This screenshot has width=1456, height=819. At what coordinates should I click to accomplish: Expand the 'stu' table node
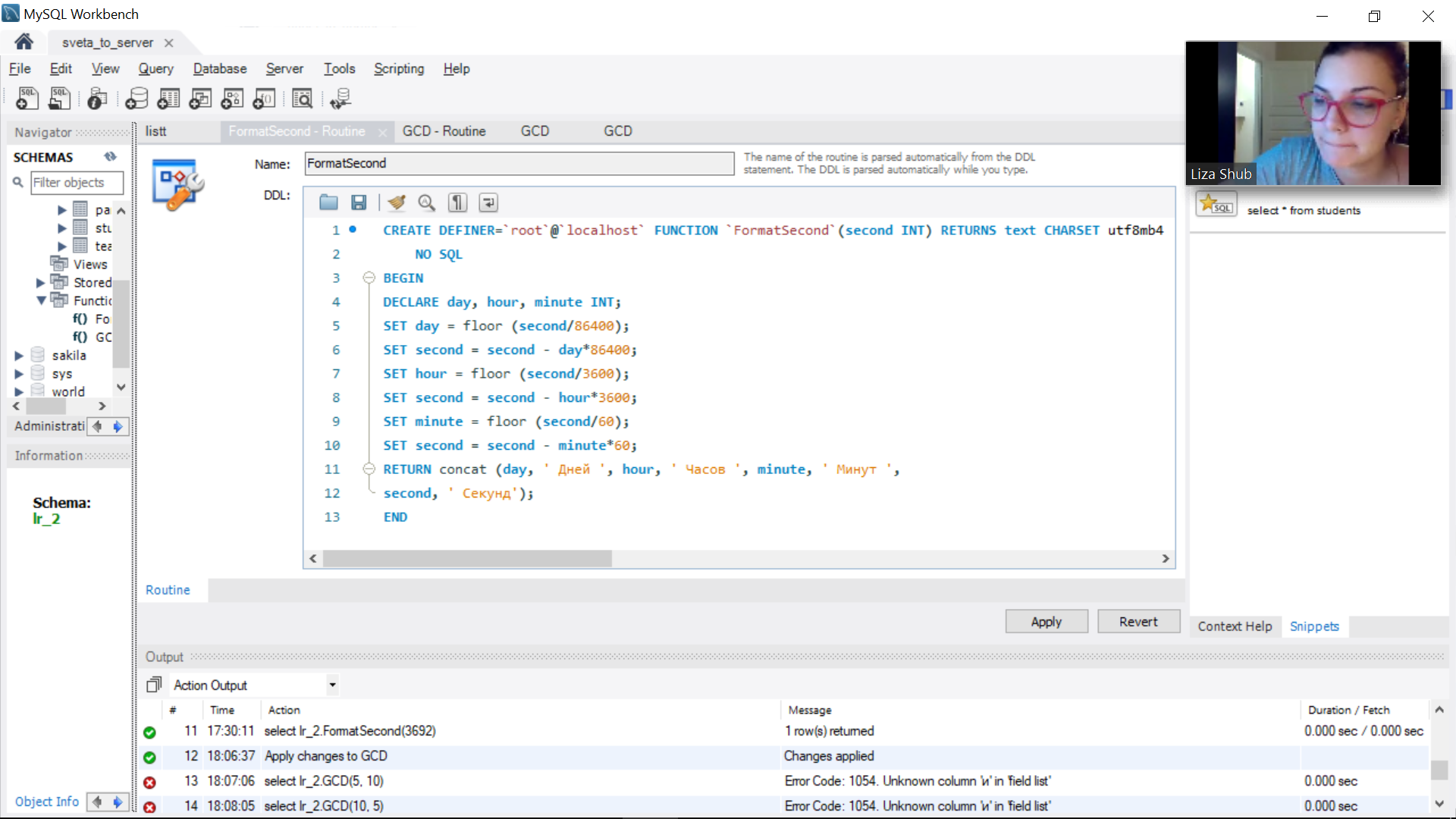coord(62,228)
